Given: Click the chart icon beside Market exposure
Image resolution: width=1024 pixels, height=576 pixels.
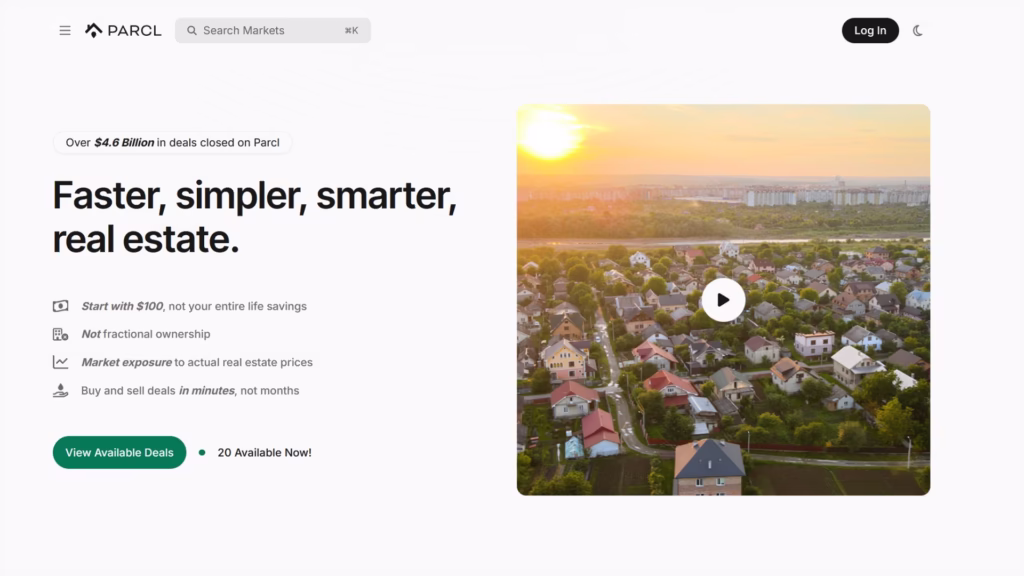Looking at the screenshot, I should tap(61, 363).
